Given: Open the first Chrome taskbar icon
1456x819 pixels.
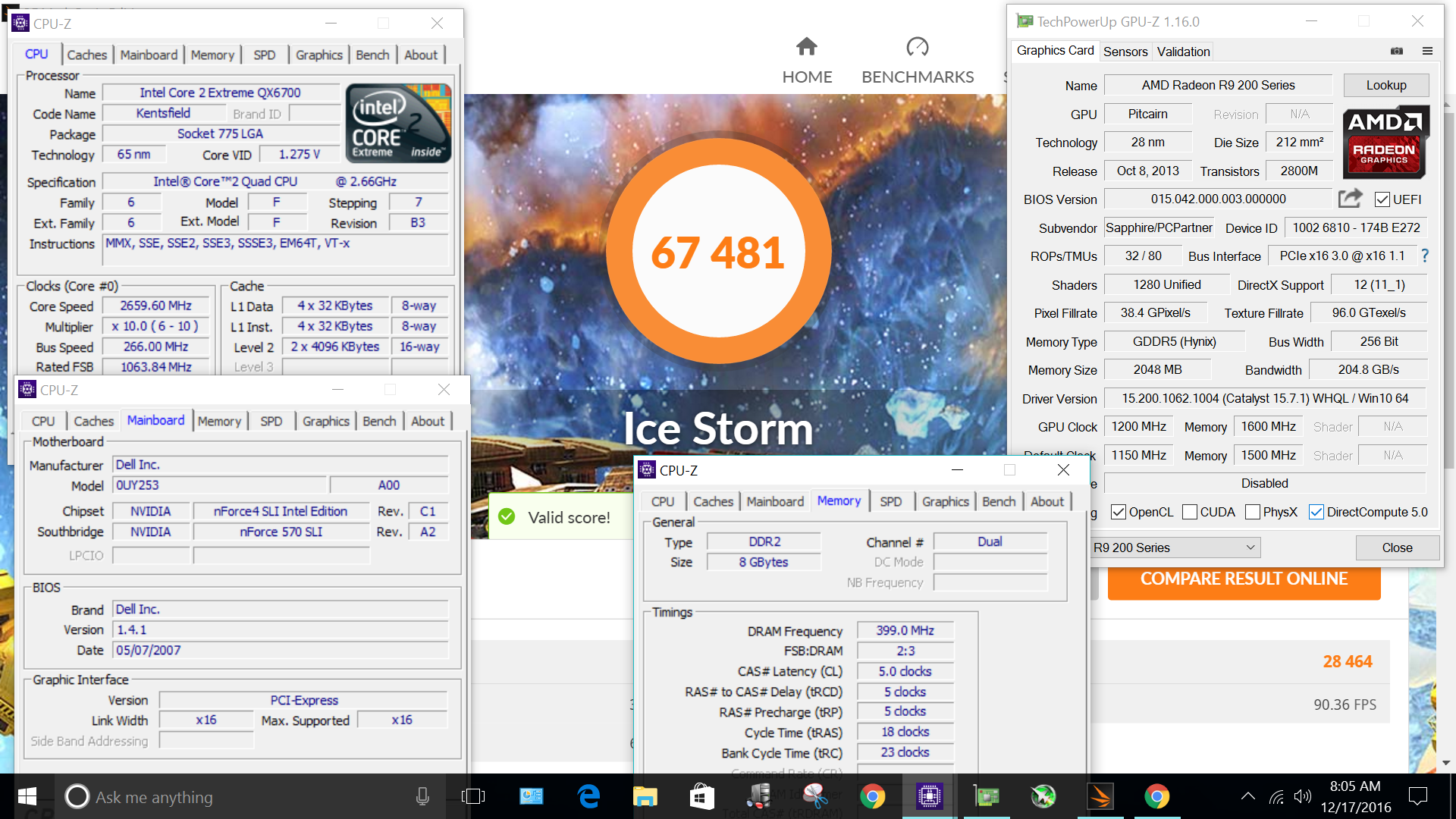Looking at the screenshot, I should coord(872,796).
